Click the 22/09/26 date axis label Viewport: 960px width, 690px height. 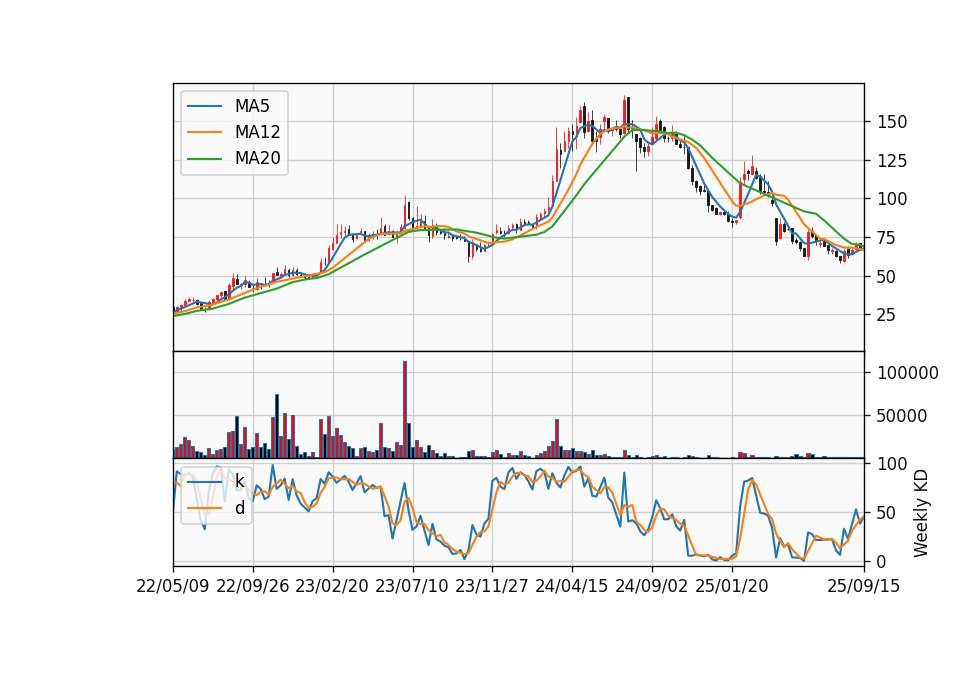(253, 586)
